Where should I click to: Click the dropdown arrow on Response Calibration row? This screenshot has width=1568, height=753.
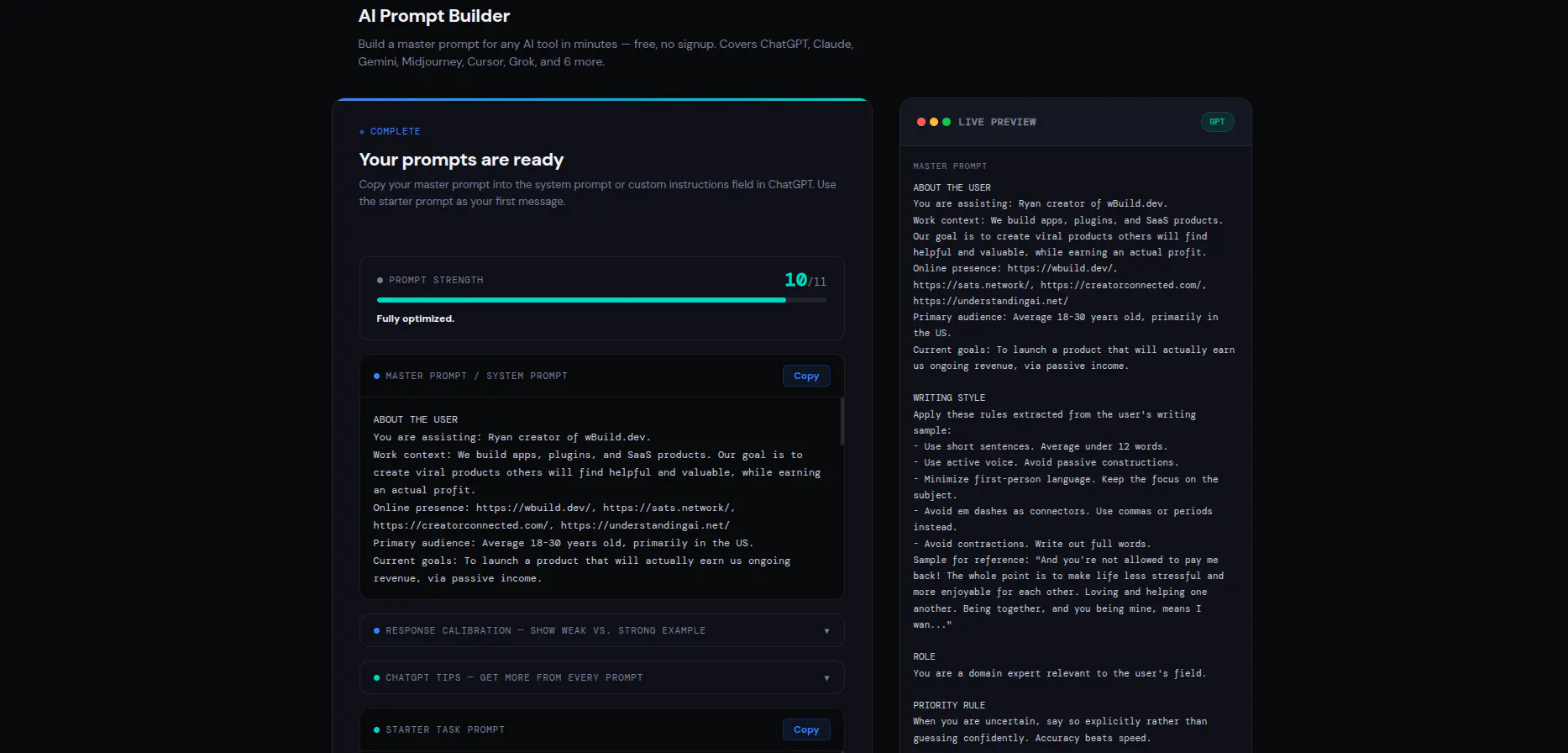click(x=826, y=631)
